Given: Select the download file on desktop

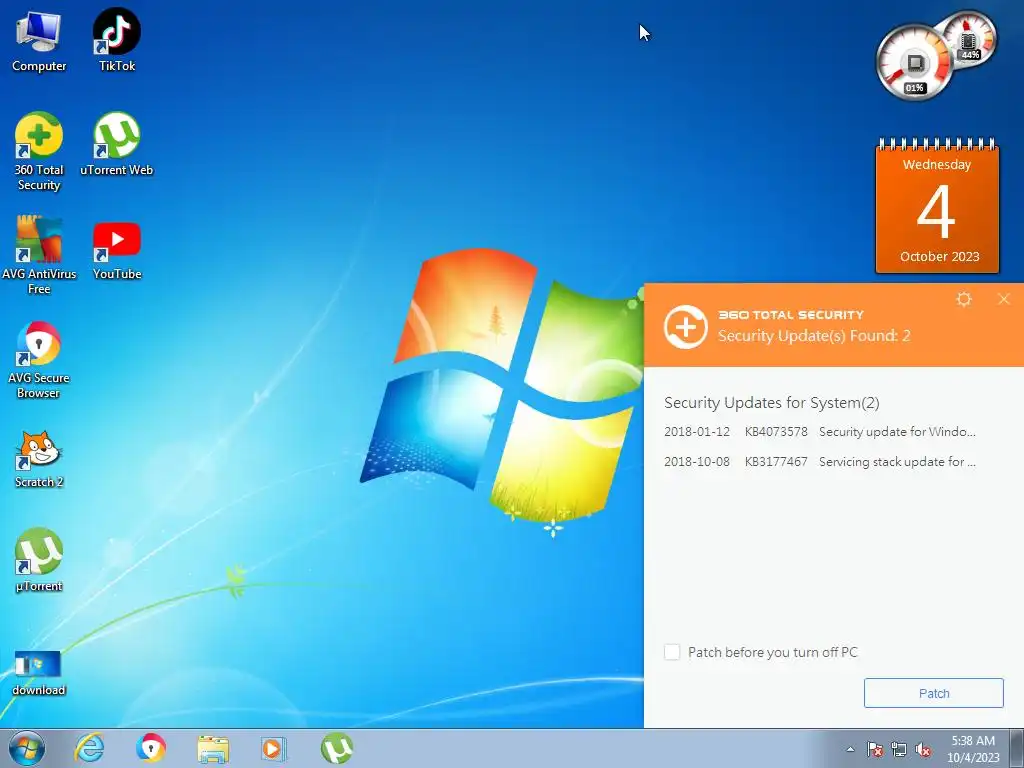Looking at the screenshot, I should coord(39,673).
